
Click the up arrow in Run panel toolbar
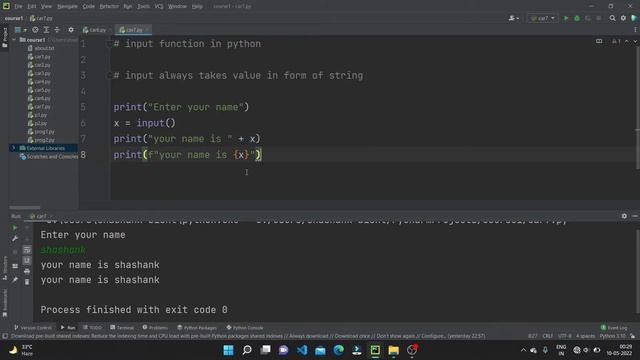click(27, 228)
